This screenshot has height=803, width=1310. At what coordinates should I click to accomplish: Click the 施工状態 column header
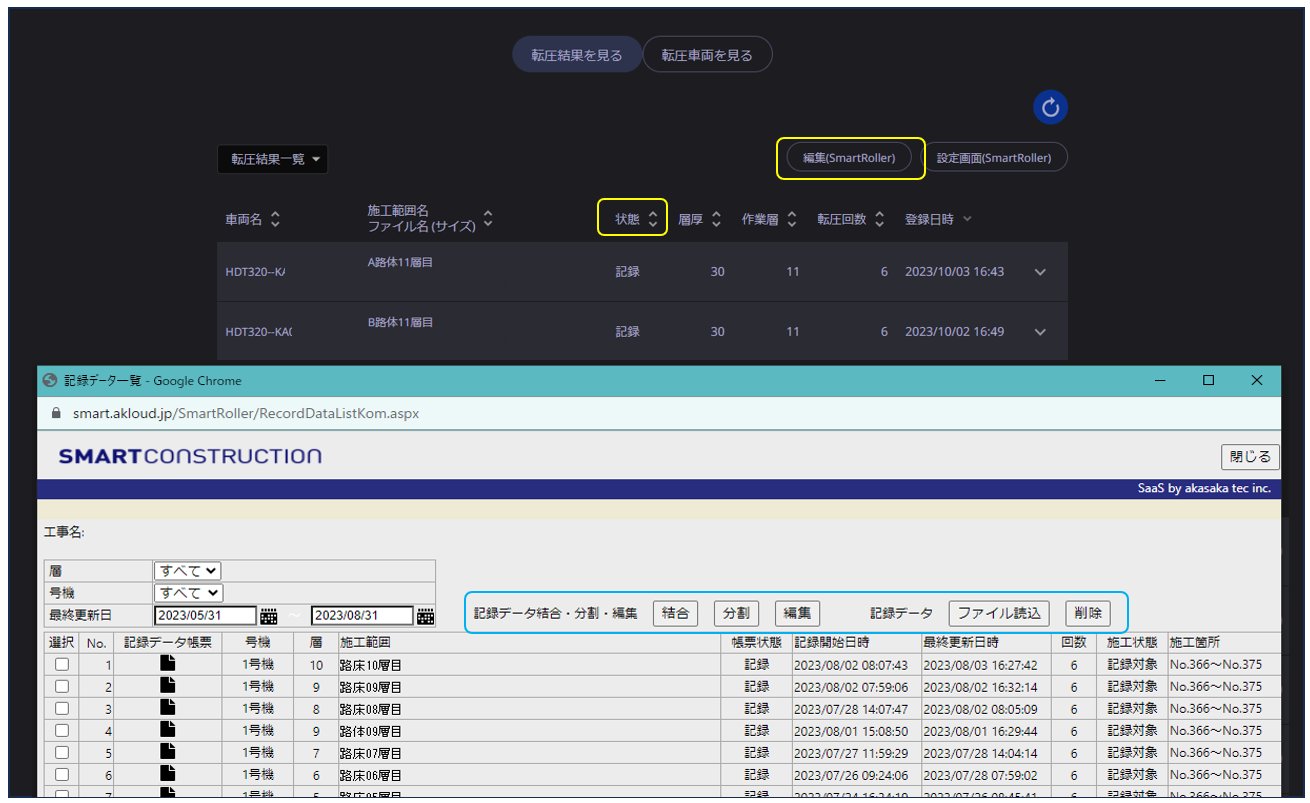pyautogui.click(x=1132, y=642)
